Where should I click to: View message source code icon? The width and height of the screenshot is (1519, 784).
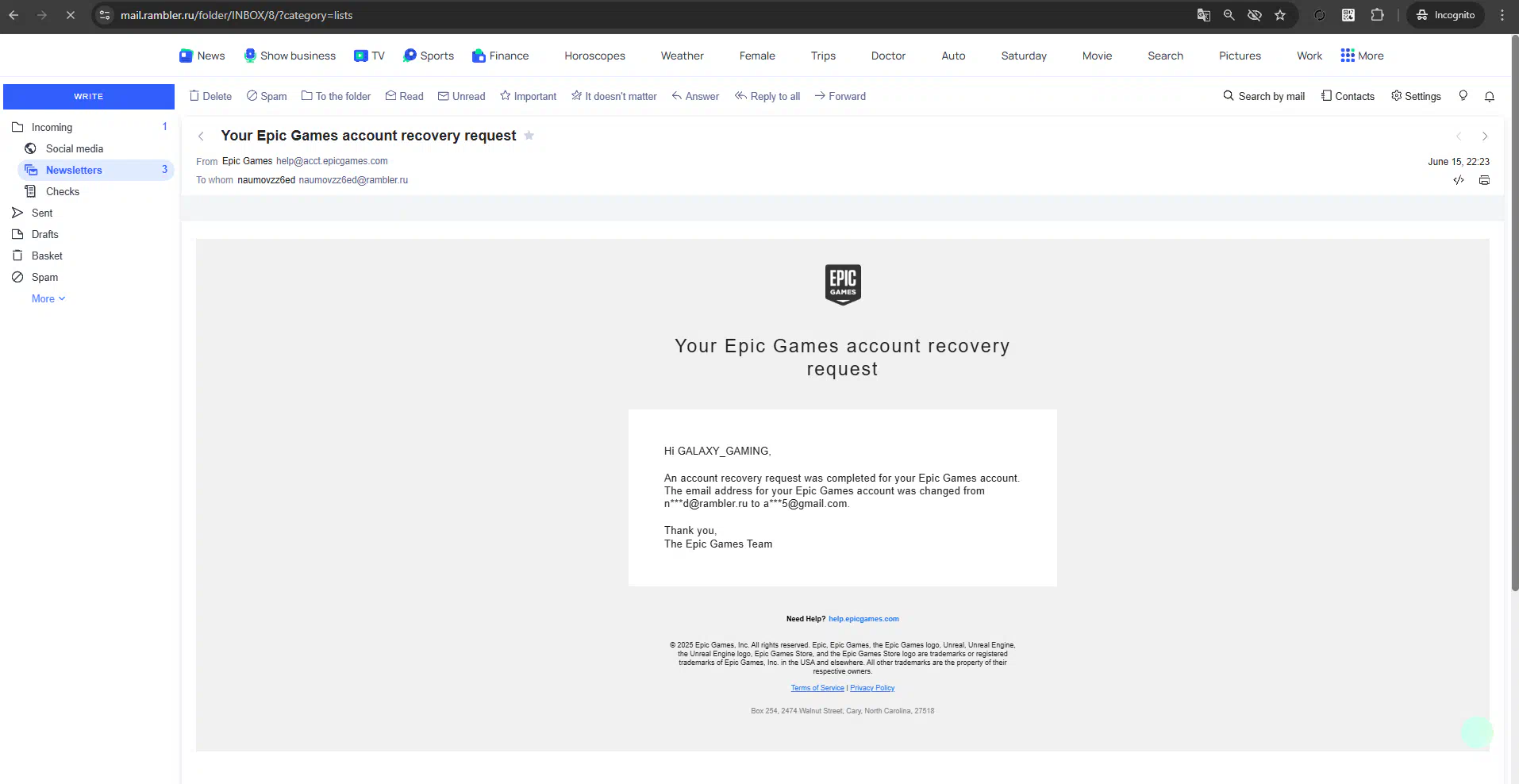pos(1459,180)
